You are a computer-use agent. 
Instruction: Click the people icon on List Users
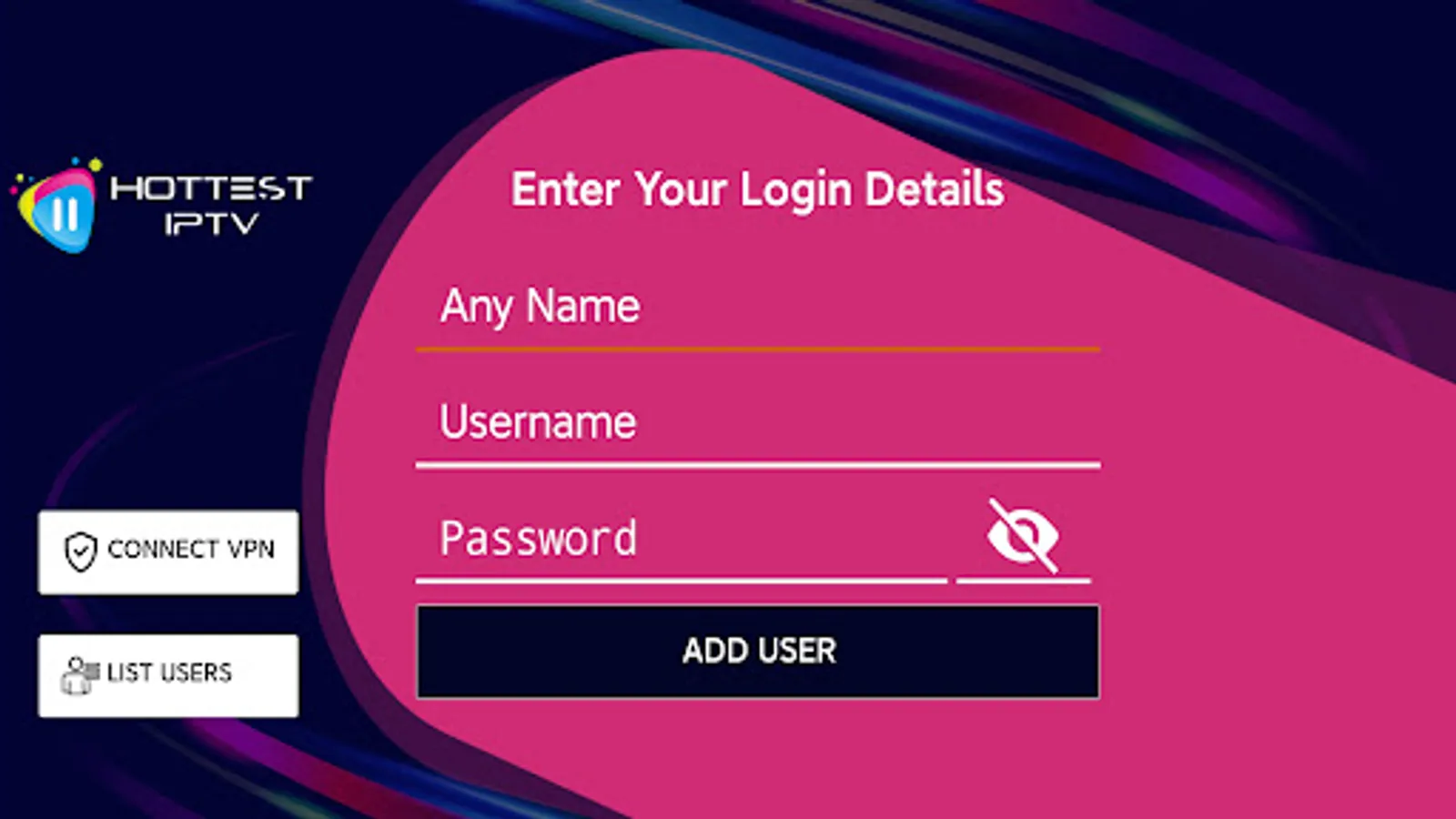coord(80,675)
